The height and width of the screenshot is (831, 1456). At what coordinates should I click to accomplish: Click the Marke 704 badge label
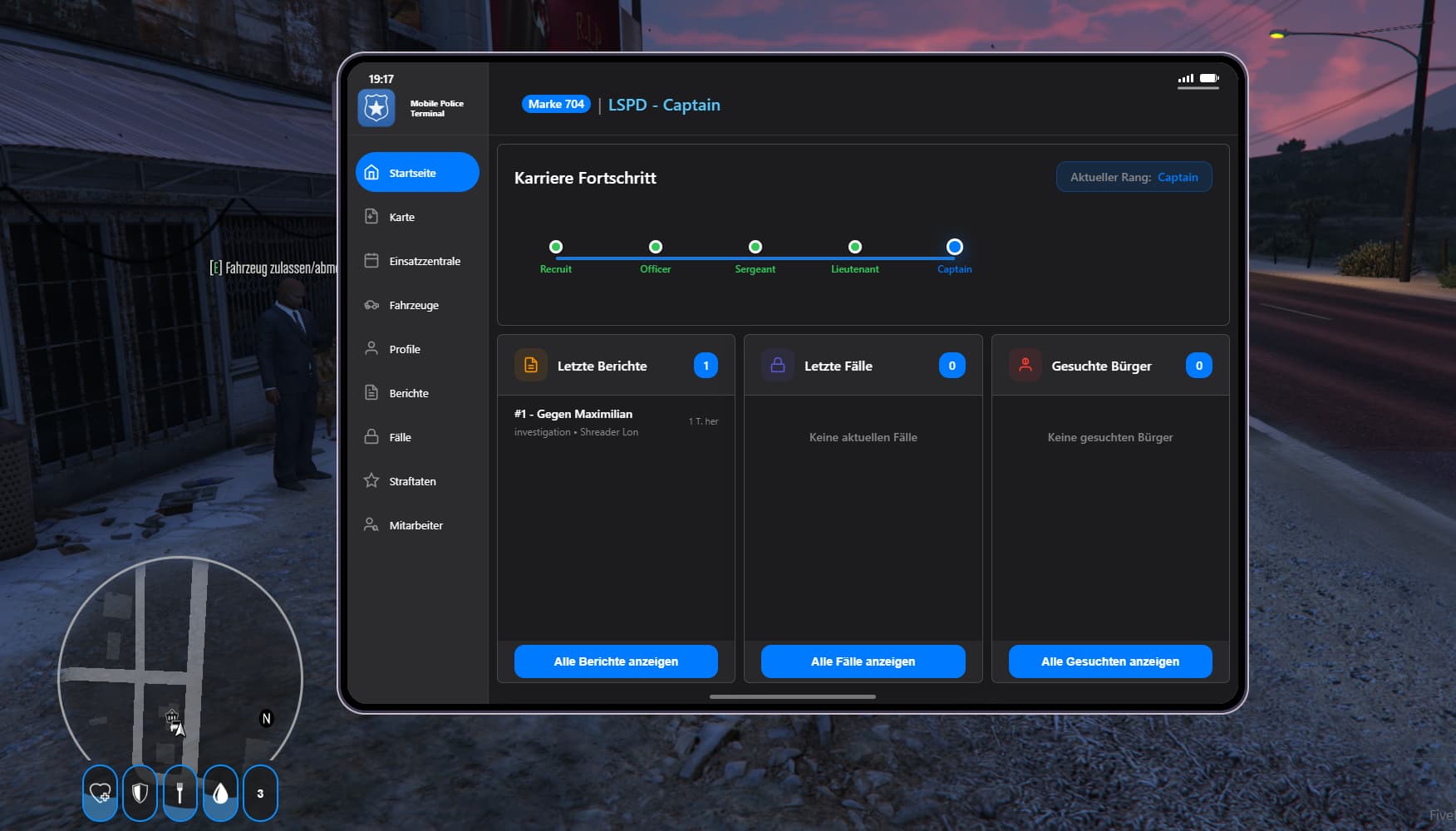click(x=556, y=105)
